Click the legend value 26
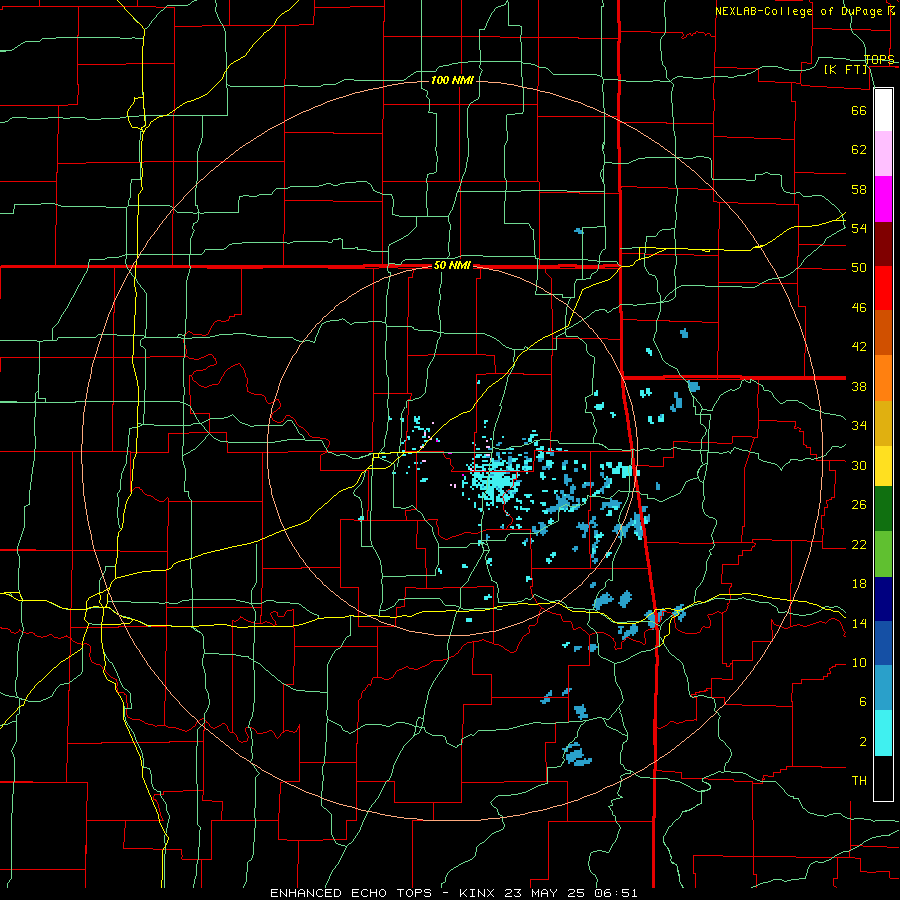Viewport: 900px width, 900px height. (859, 505)
